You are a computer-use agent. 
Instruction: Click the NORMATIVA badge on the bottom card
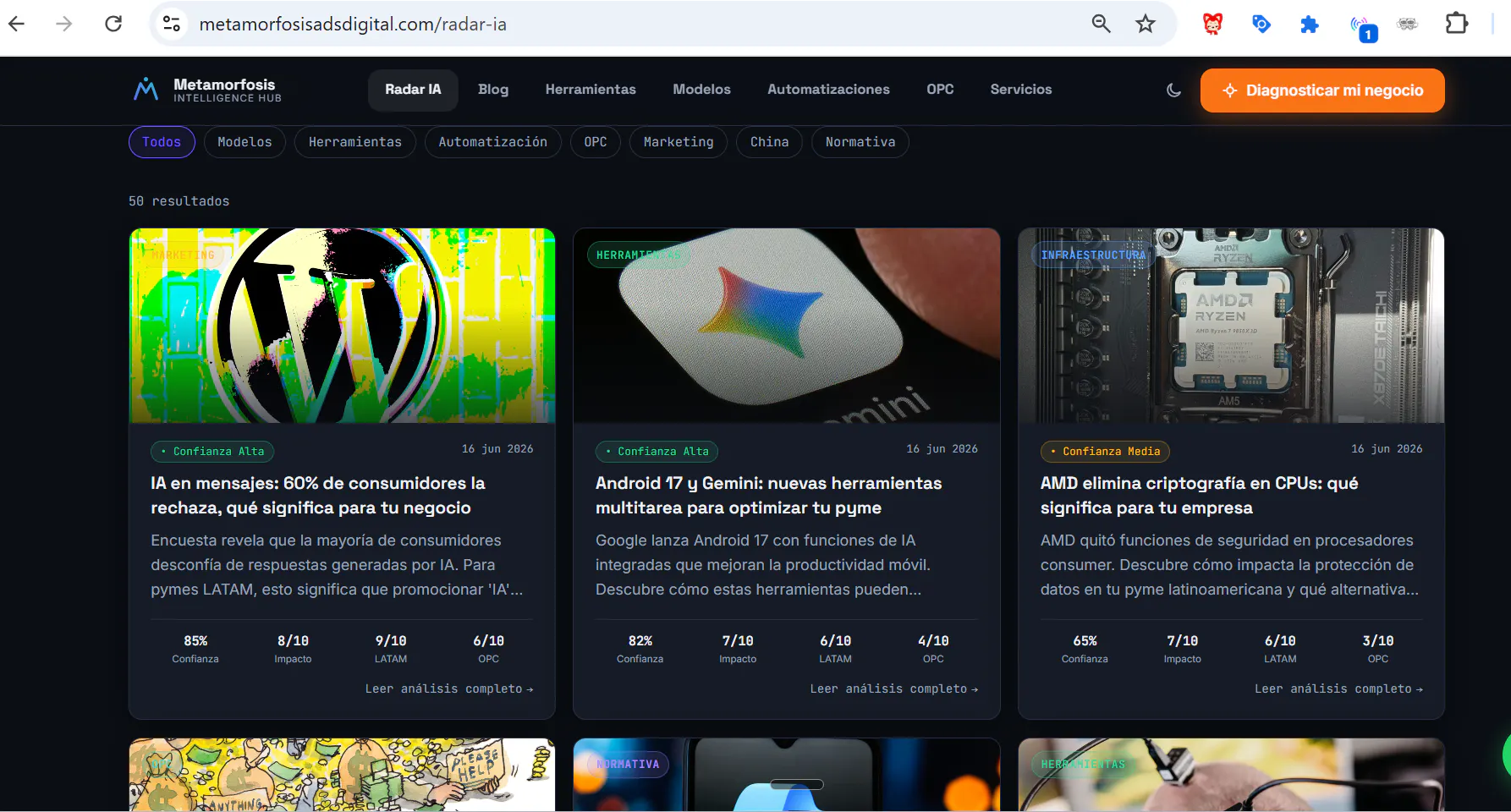coord(629,765)
